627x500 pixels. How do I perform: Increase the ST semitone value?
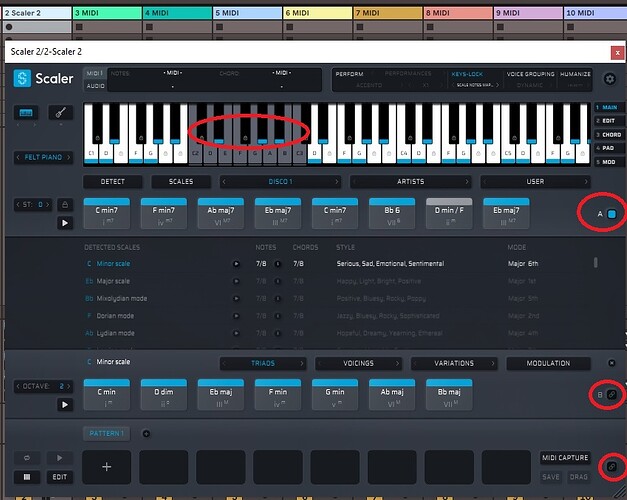coord(48,205)
